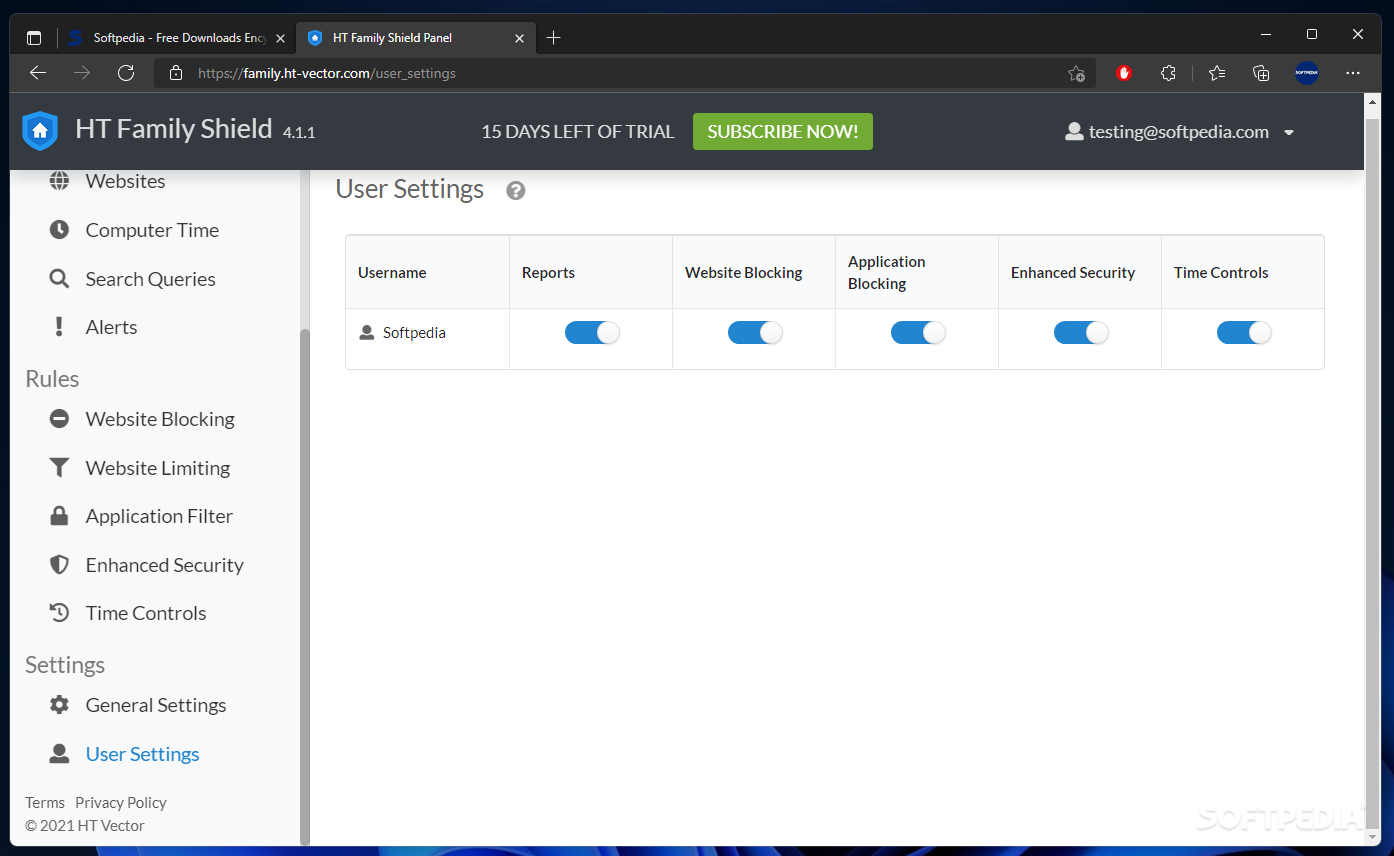Image resolution: width=1394 pixels, height=856 pixels.
Task: Open General Settings page
Action: [156, 705]
